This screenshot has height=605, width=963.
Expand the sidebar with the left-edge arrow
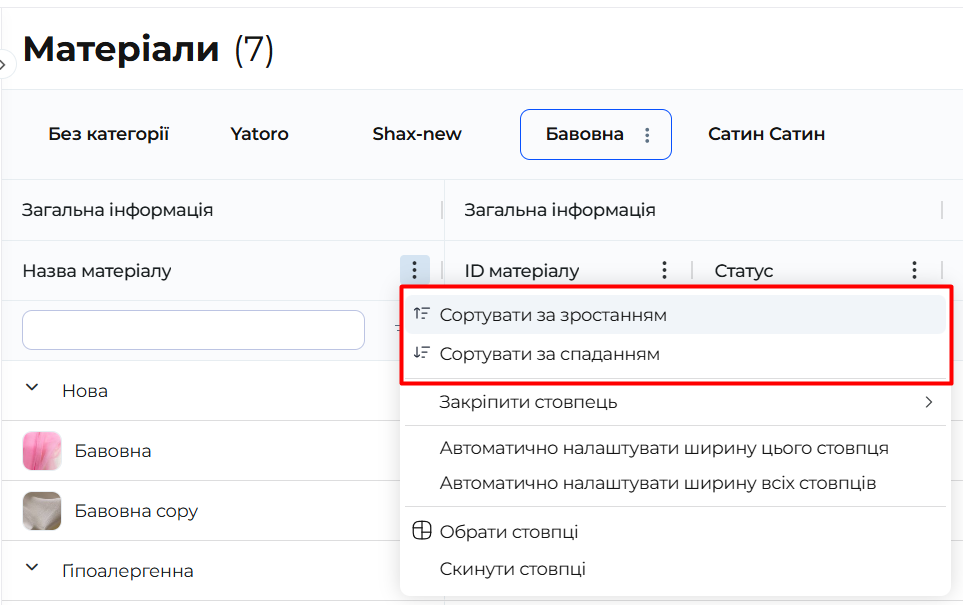(x=3, y=63)
